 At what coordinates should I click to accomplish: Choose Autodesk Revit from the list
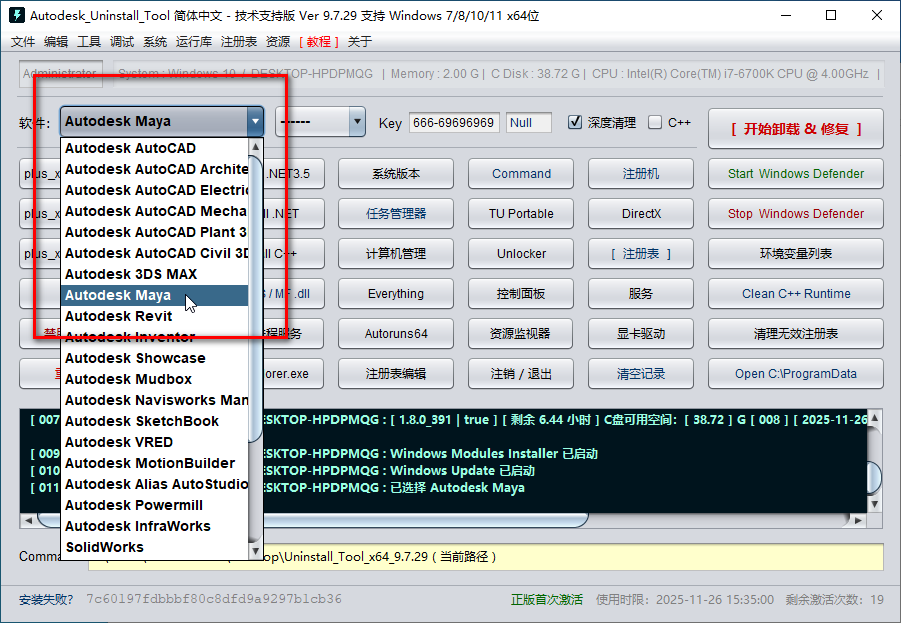point(154,316)
